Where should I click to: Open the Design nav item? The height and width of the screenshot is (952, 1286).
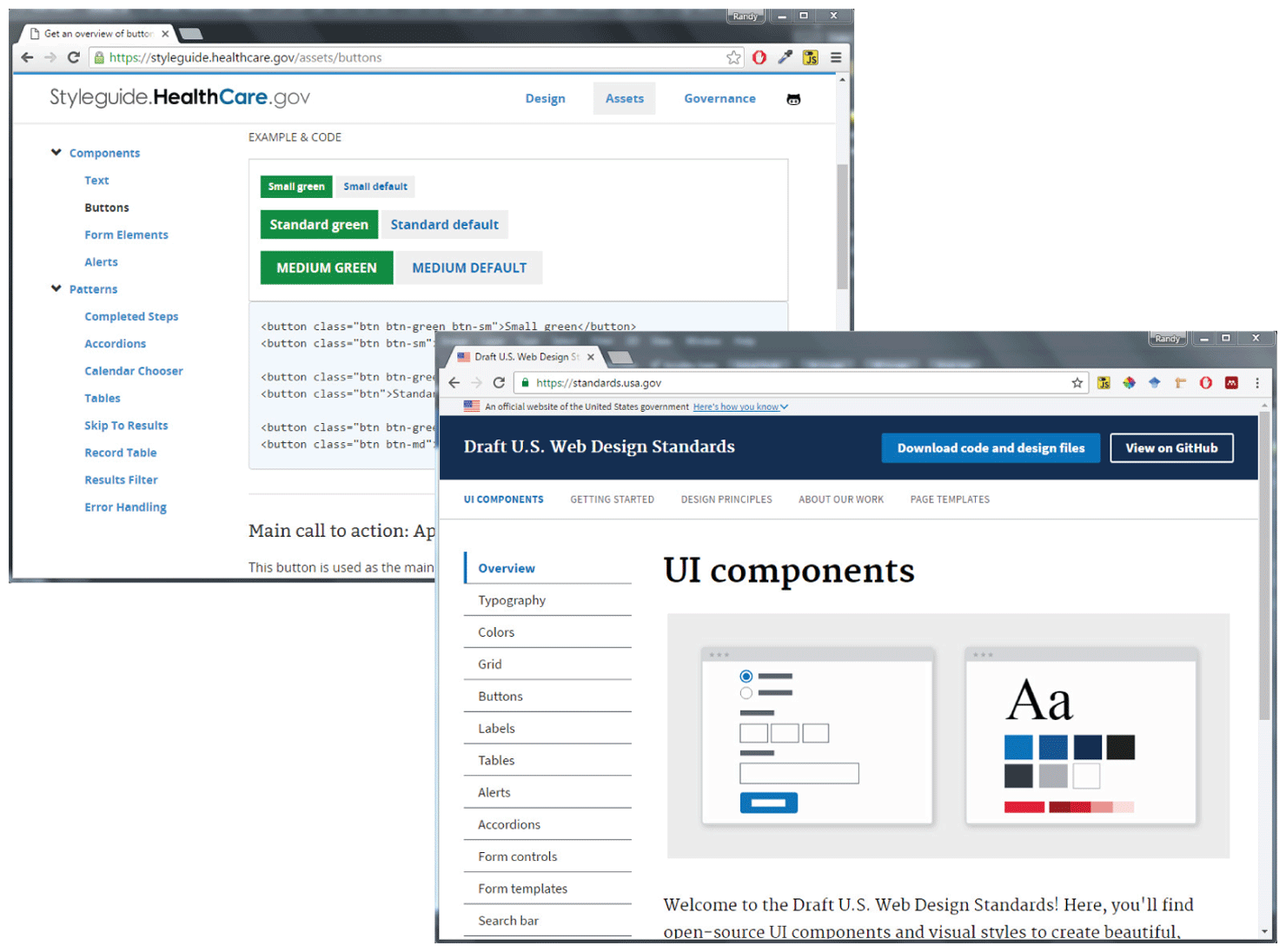tap(545, 99)
